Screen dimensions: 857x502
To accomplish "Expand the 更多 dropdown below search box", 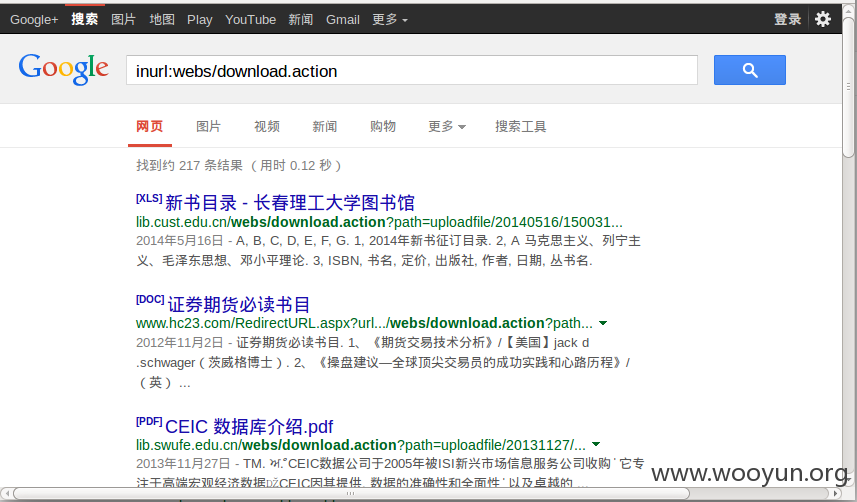I will pos(447,127).
